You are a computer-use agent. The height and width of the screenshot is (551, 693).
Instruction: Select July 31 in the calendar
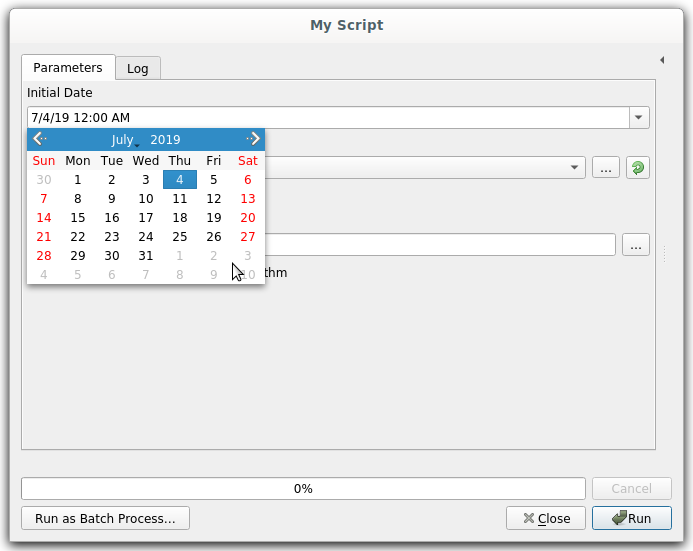(x=146, y=255)
